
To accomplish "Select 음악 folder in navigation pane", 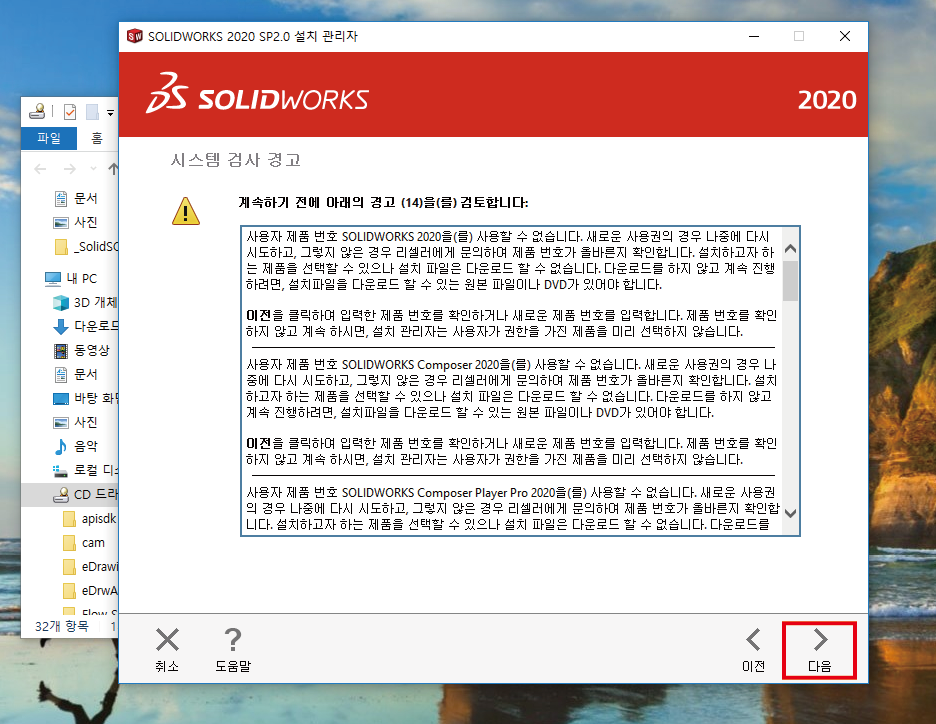I will click(x=76, y=446).
